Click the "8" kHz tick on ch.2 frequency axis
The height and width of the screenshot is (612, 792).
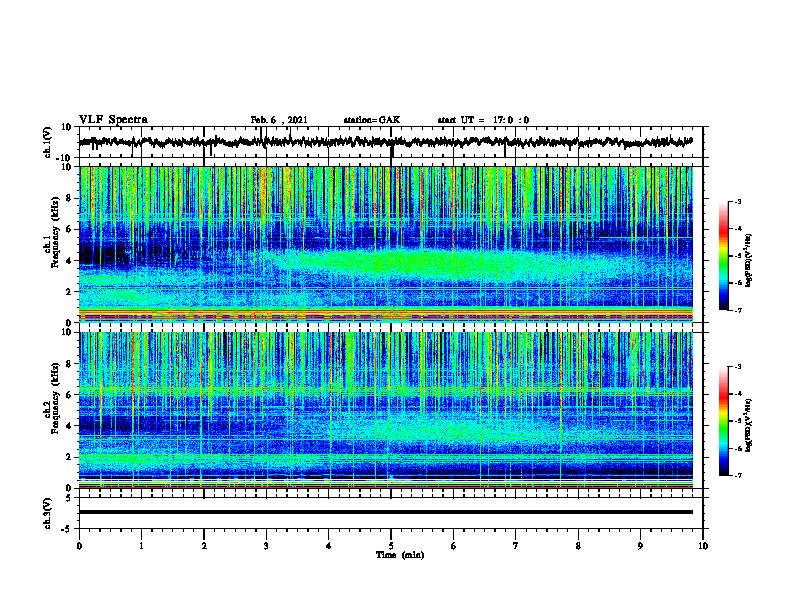point(69,364)
